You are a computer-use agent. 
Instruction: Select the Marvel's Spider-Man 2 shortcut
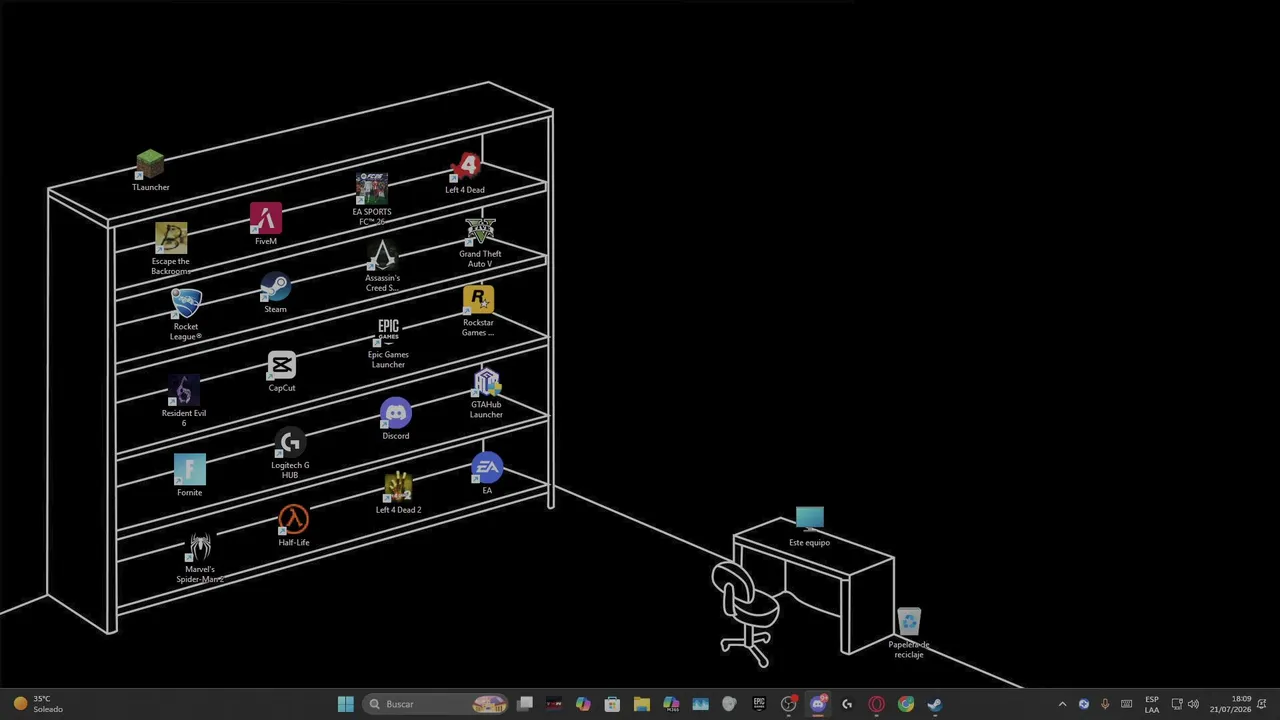[200, 558]
